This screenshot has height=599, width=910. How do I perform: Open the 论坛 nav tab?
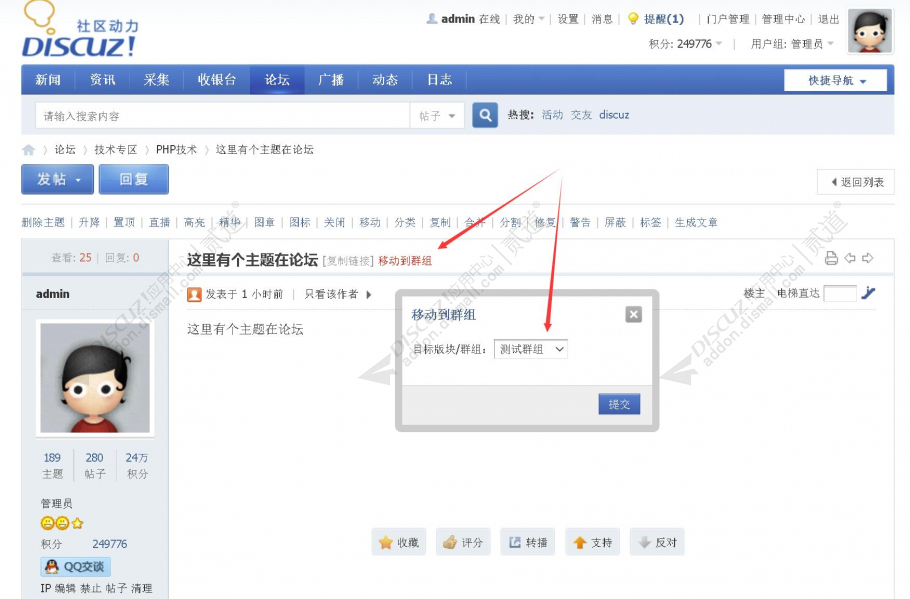tap(277, 80)
